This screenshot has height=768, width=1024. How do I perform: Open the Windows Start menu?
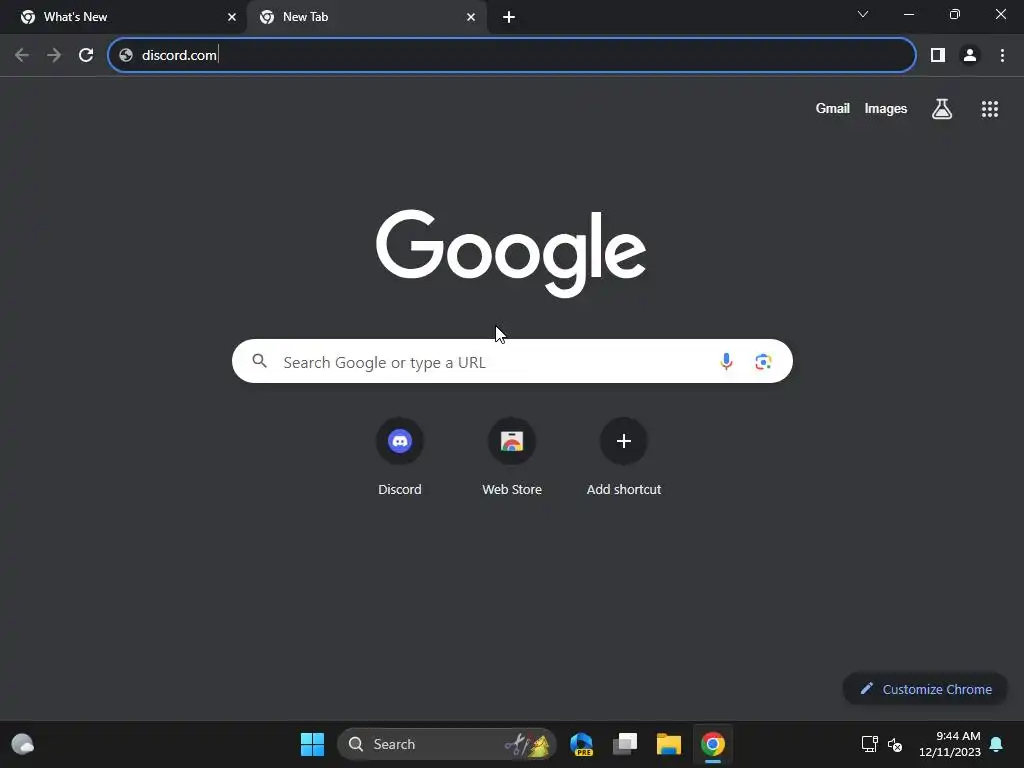click(312, 744)
